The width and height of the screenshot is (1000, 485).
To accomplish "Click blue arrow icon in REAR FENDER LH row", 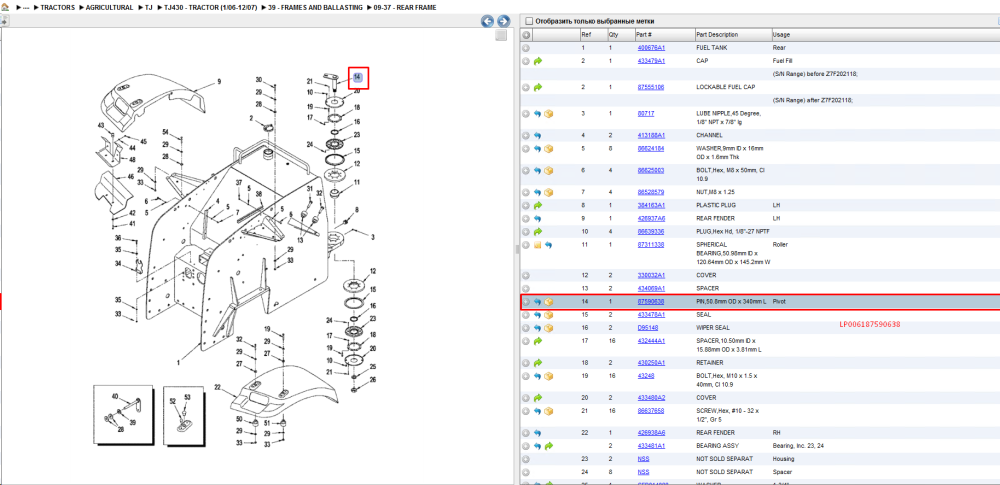I will point(538,219).
